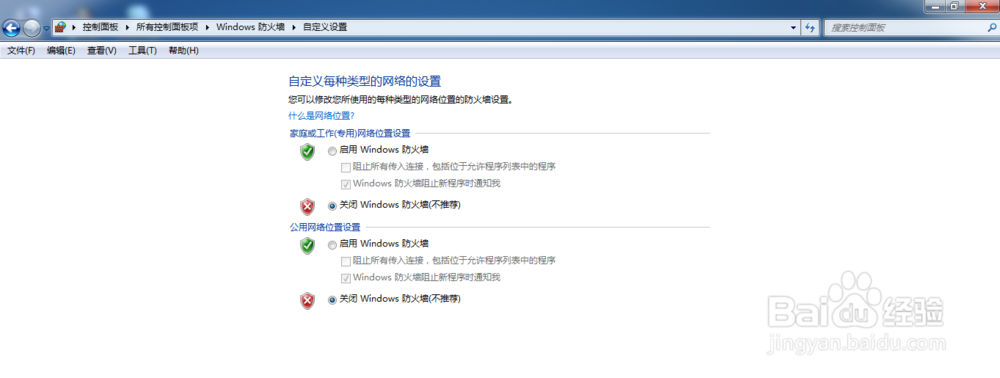Open the 查看(V) menu
Screen dimensions: 1000x378
102,50
